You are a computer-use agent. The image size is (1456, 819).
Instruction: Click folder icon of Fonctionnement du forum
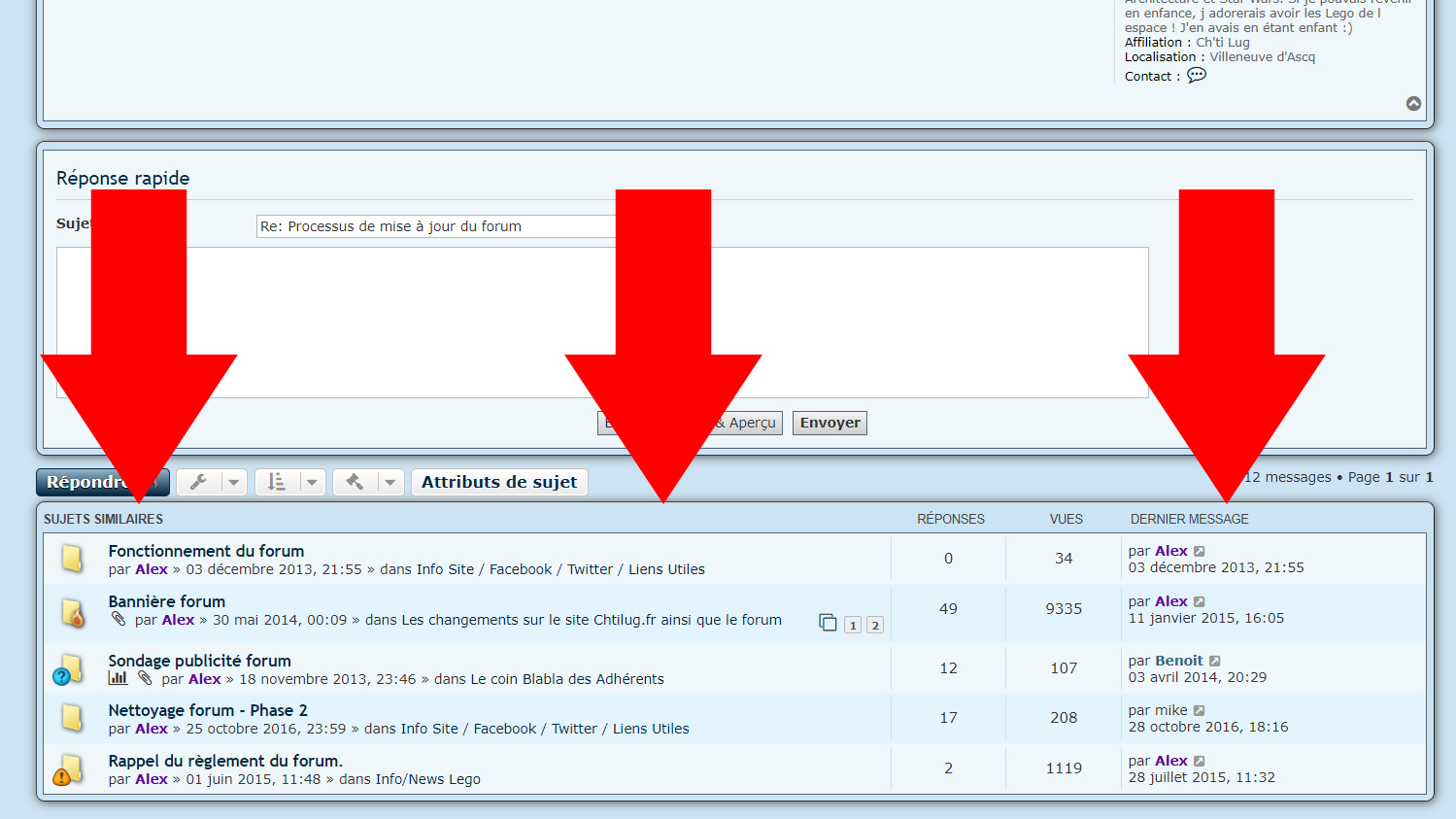[72, 559]
